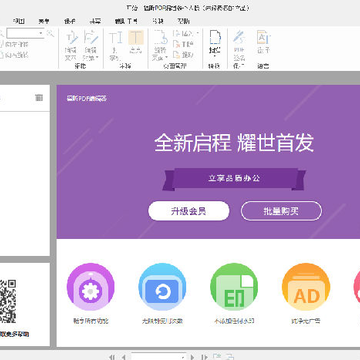Click the previous view icon in bottom bar
The height and width of the screenshot is (360, 360).
pos(216,356)
